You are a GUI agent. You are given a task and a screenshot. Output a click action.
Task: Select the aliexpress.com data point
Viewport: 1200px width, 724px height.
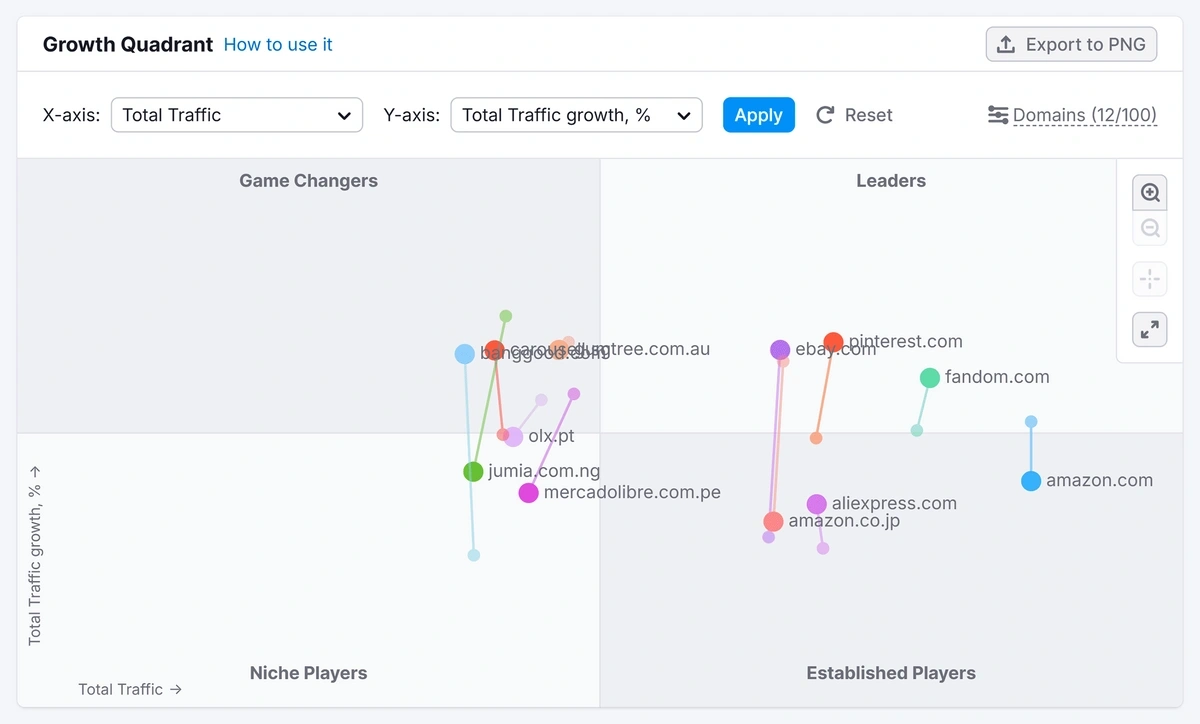pyautogui.click(x=817, y=504)
